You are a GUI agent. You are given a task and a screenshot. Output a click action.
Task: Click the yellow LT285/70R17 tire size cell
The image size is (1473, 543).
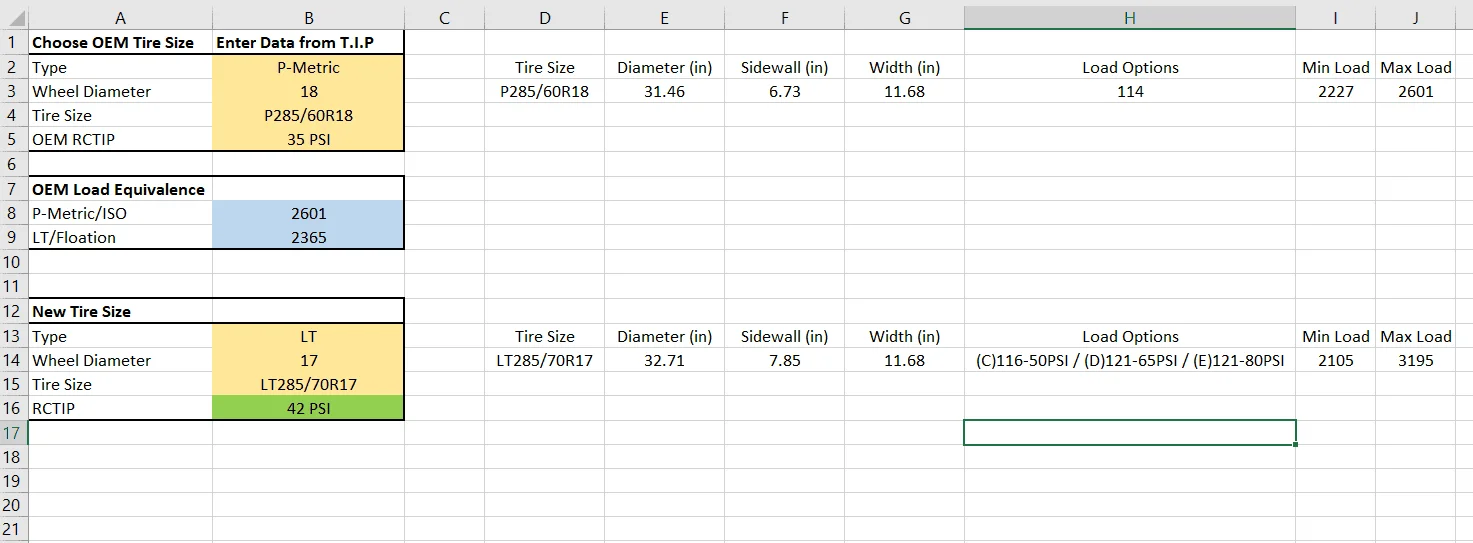click(x=308, y=385)
